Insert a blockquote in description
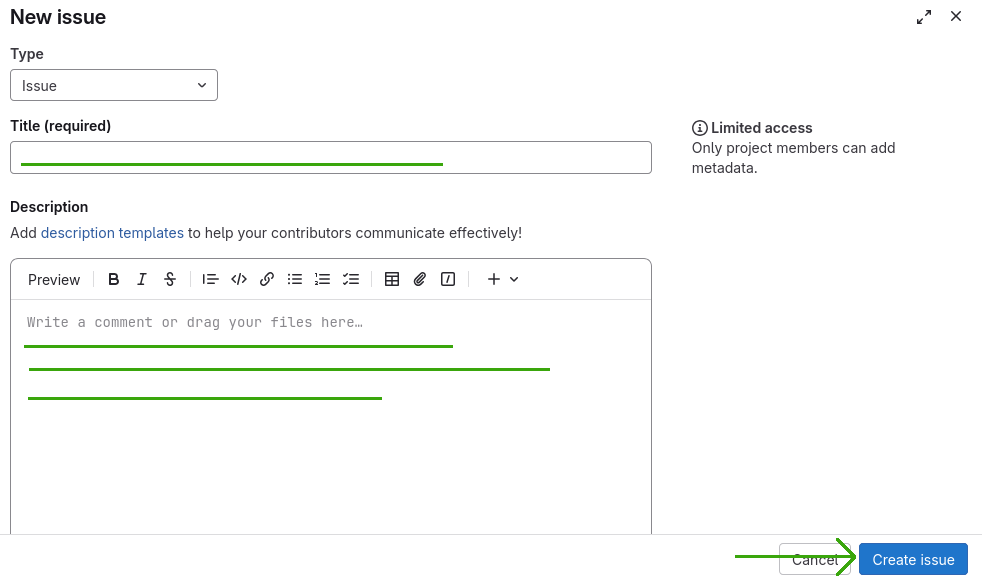The width and height of the screenshot is (982, 578). (x=210, y=280)
